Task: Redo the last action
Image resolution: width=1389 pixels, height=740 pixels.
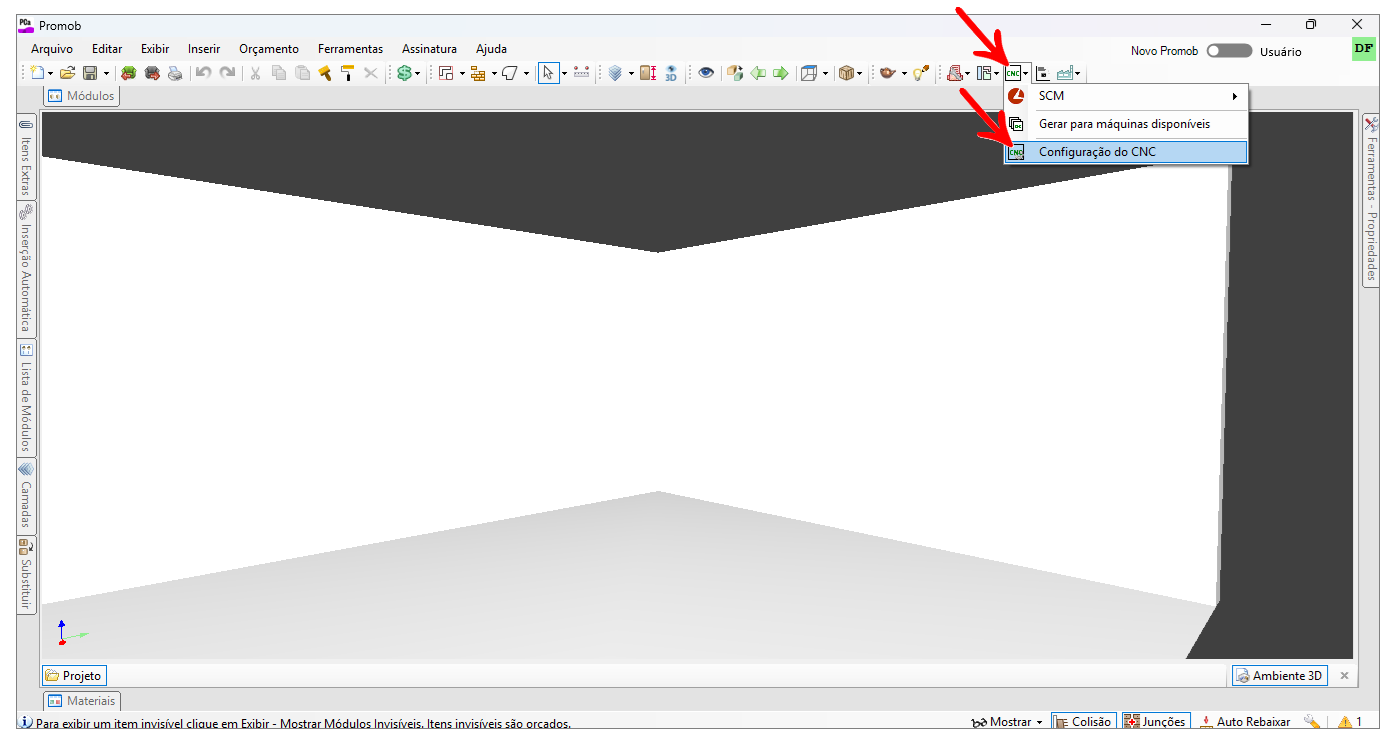Action: 227,73
